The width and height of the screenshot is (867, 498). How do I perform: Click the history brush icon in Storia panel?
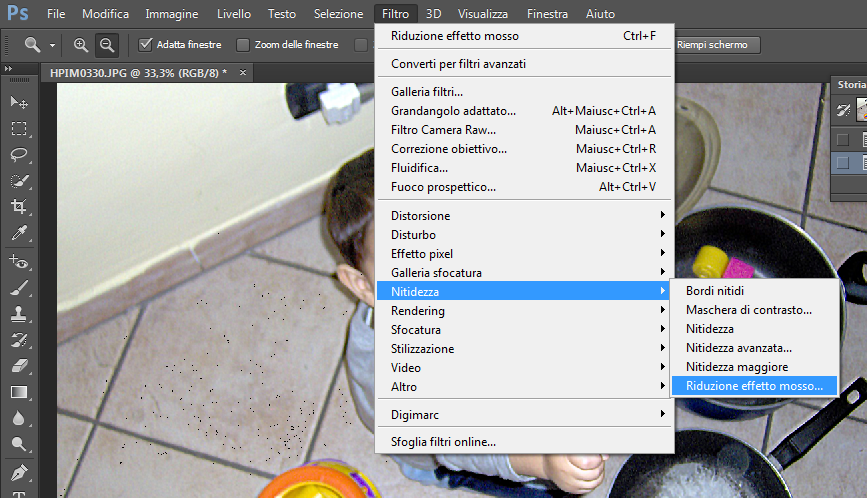(843, 110)
